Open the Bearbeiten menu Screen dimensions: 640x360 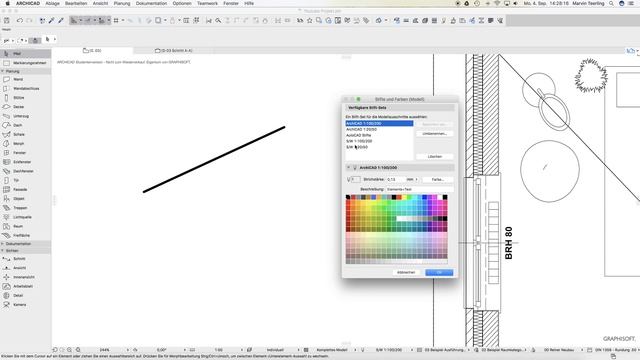pyautogui.click(x=76, y=3)
